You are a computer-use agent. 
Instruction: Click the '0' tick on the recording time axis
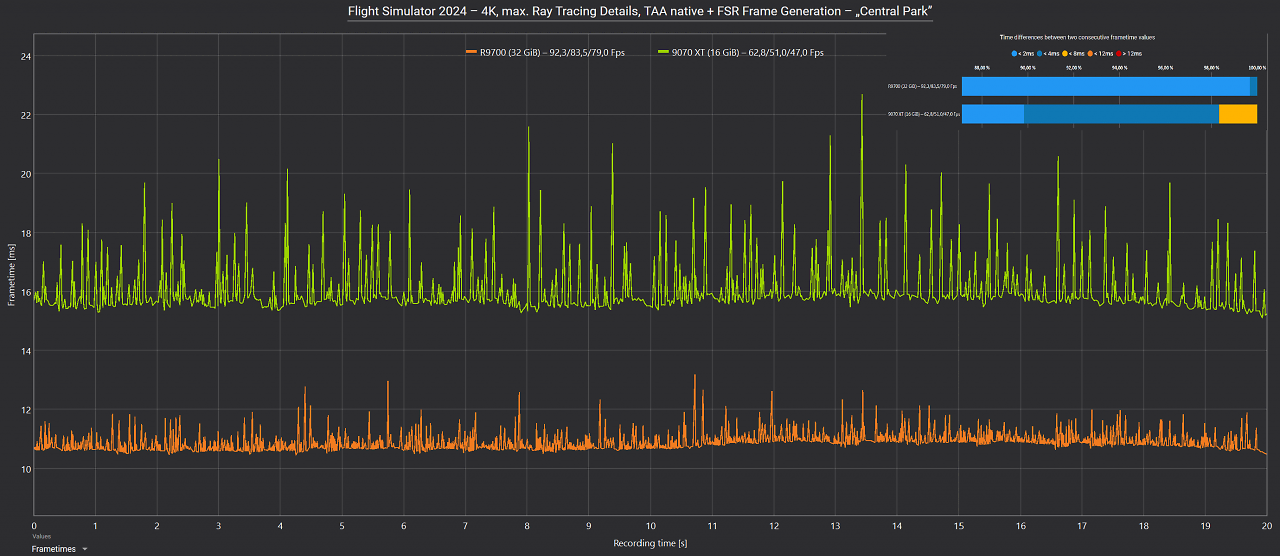pyautogui.click(x=34, y=525)
